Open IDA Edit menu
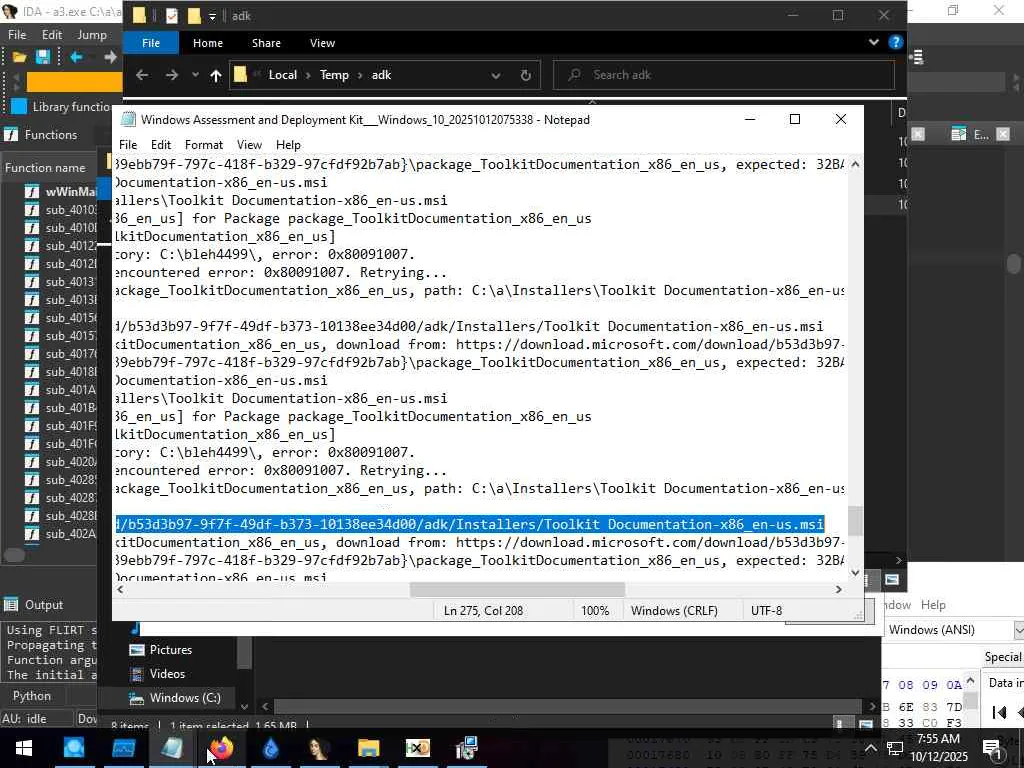The image size is (1024, 768). coord(52,35)
